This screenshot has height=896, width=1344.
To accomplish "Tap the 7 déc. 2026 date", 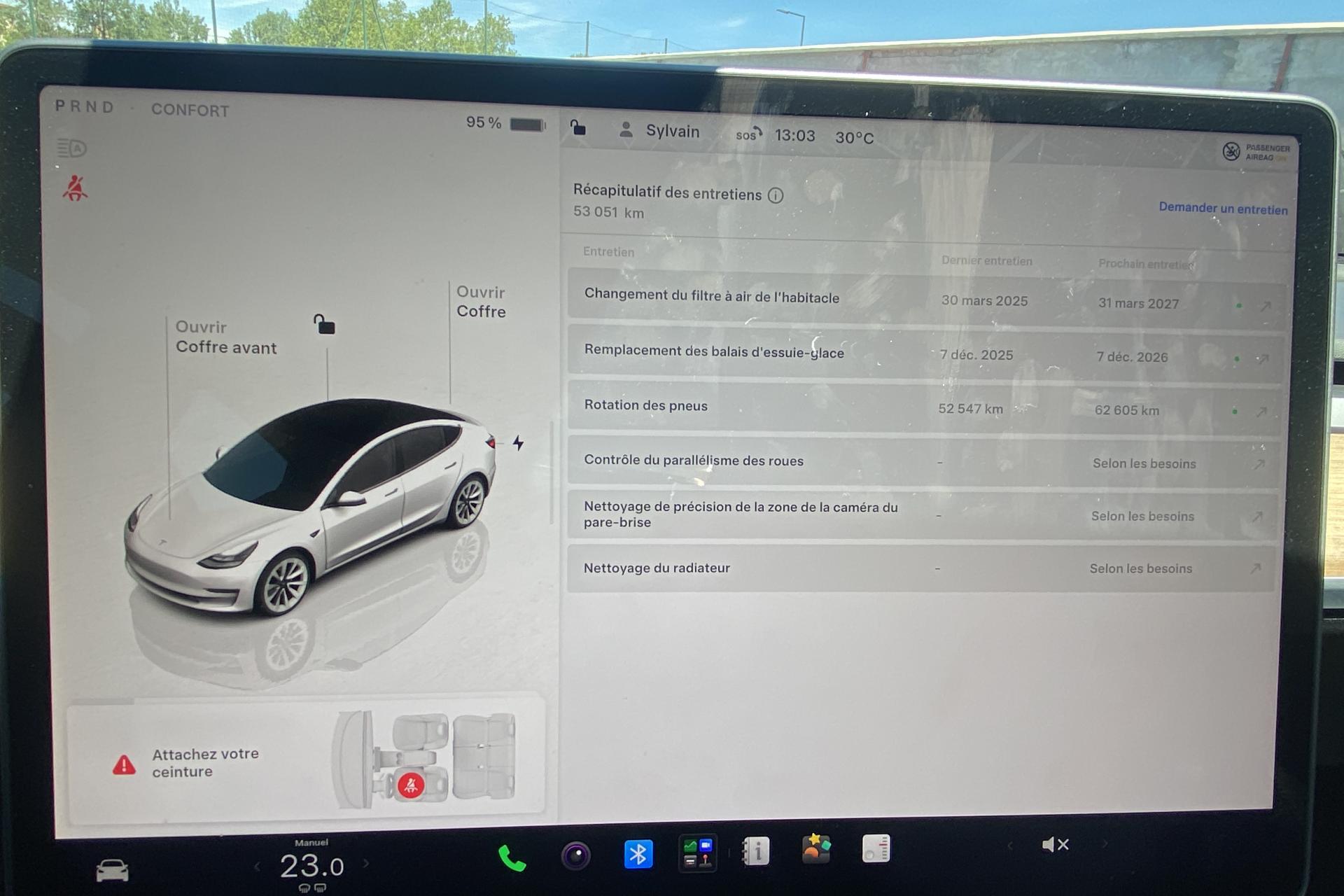I will [x=1132, y=357].
